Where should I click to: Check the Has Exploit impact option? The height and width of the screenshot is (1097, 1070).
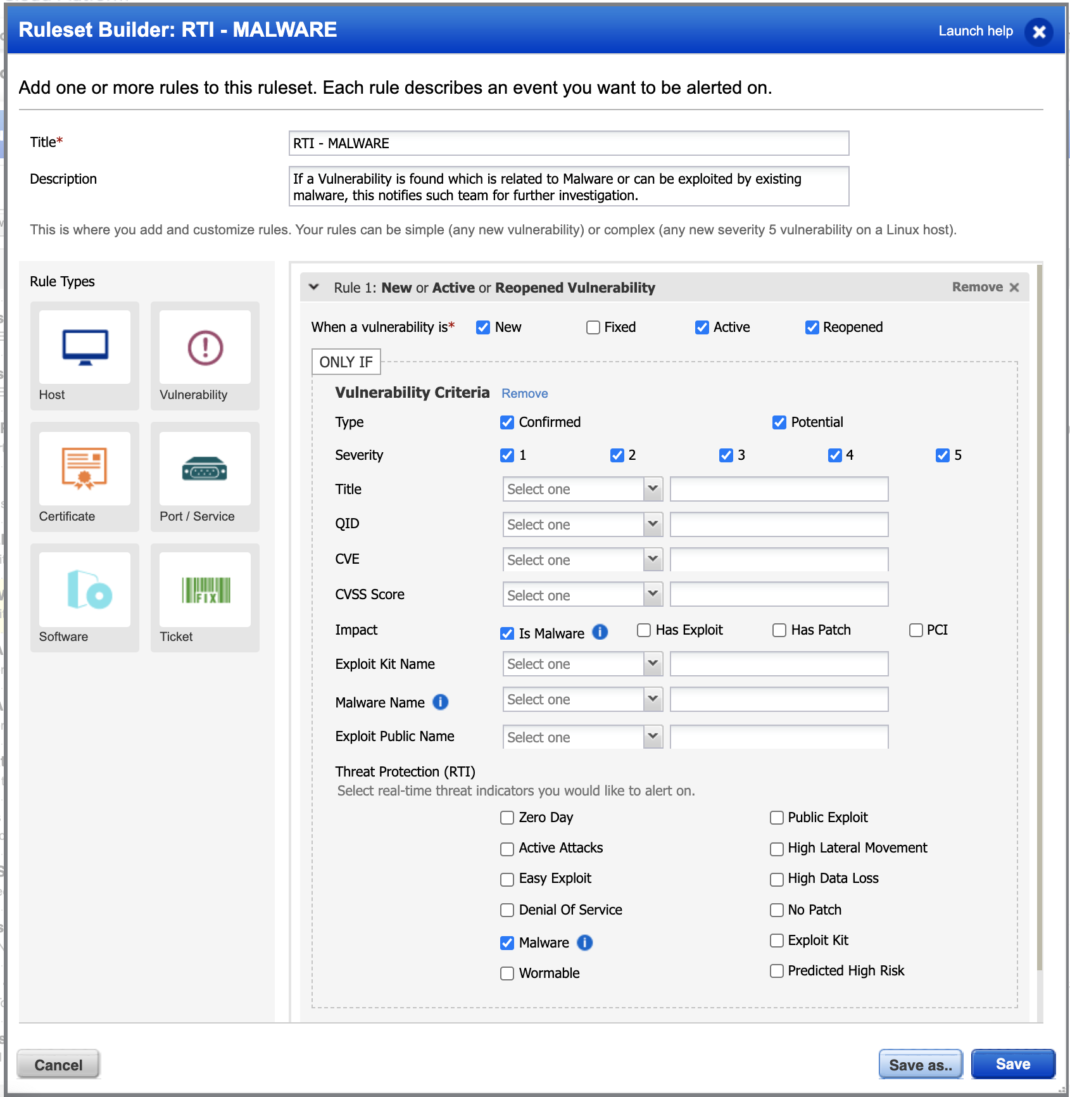click(x=644, y=630)
